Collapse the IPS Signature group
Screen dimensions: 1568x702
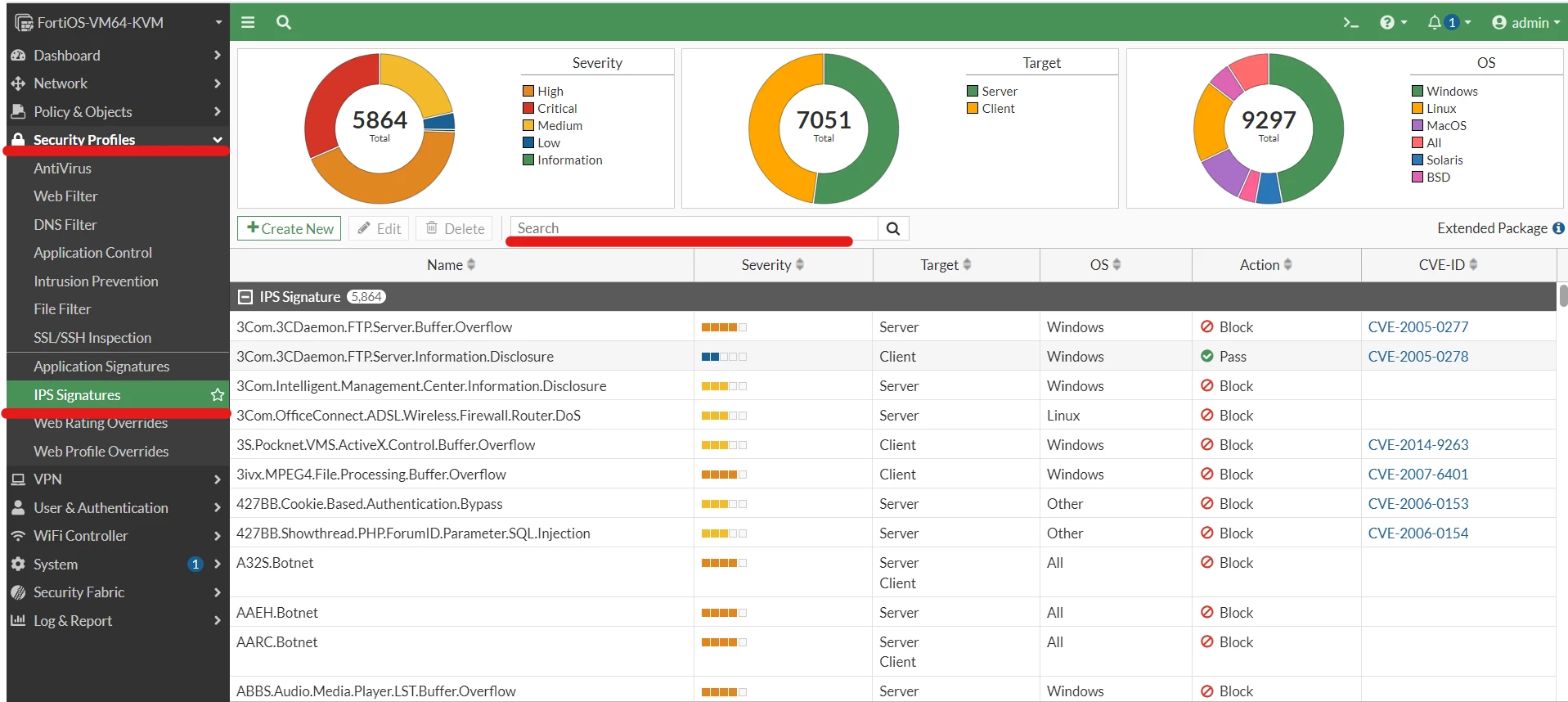(x=245, y=297)
